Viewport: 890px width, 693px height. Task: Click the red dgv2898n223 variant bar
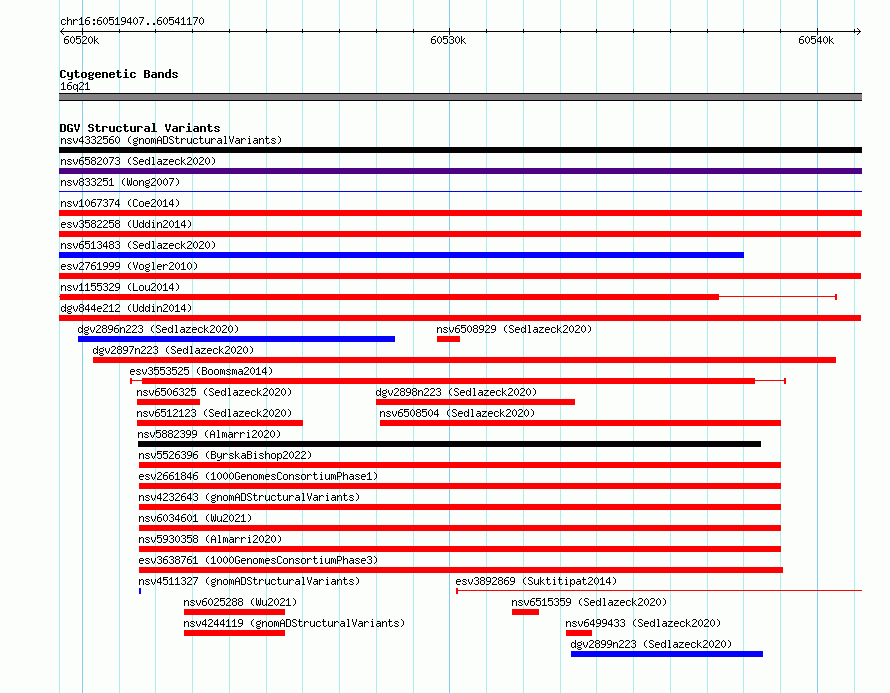click(x=476, y=402)
